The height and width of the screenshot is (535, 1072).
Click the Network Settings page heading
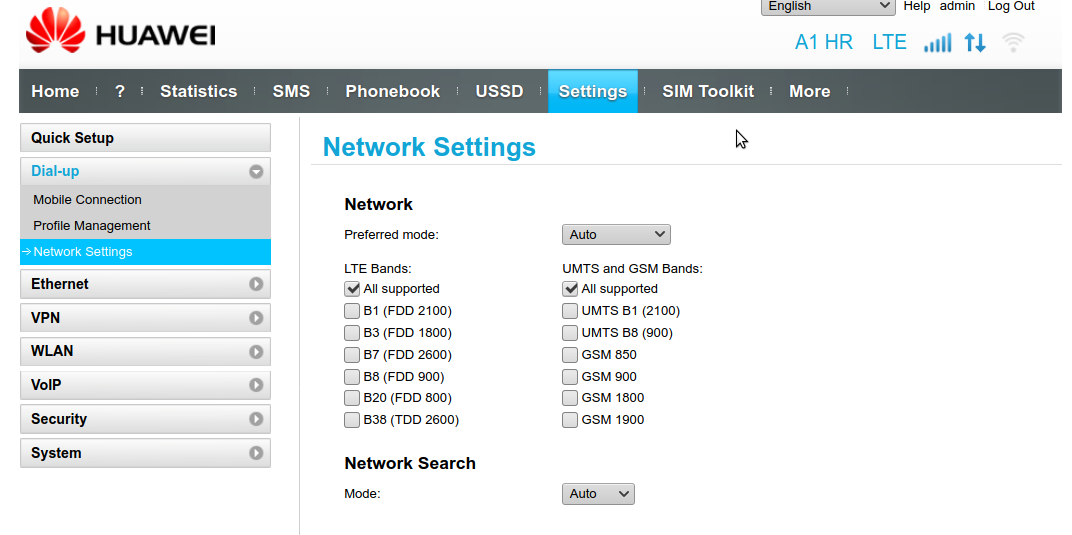[429, 147]
